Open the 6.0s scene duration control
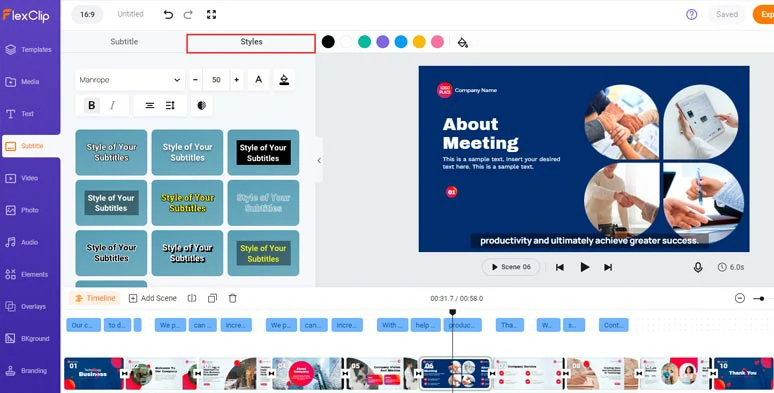 [731, 267]
